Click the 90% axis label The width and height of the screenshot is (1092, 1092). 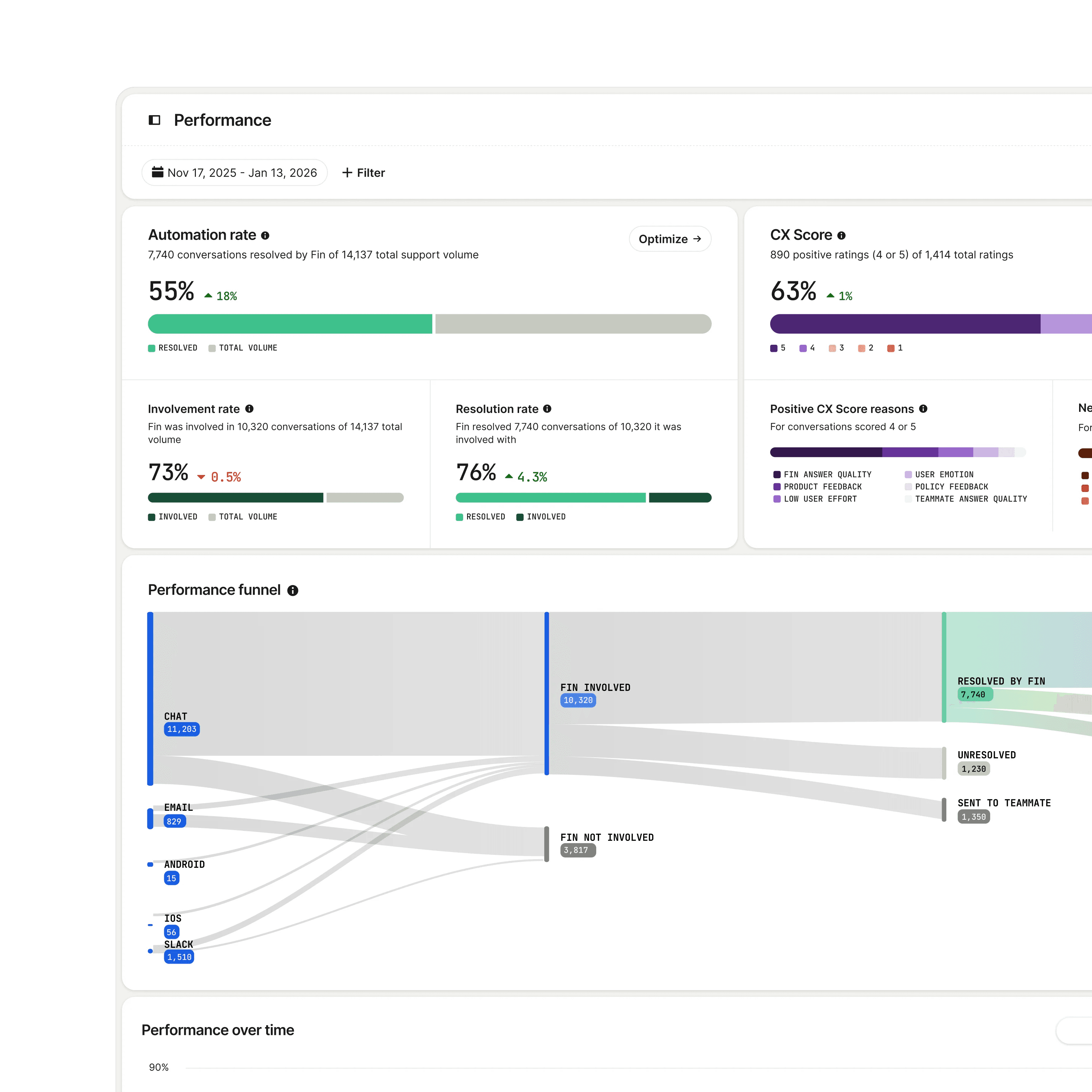click(x=159, y=1068)
